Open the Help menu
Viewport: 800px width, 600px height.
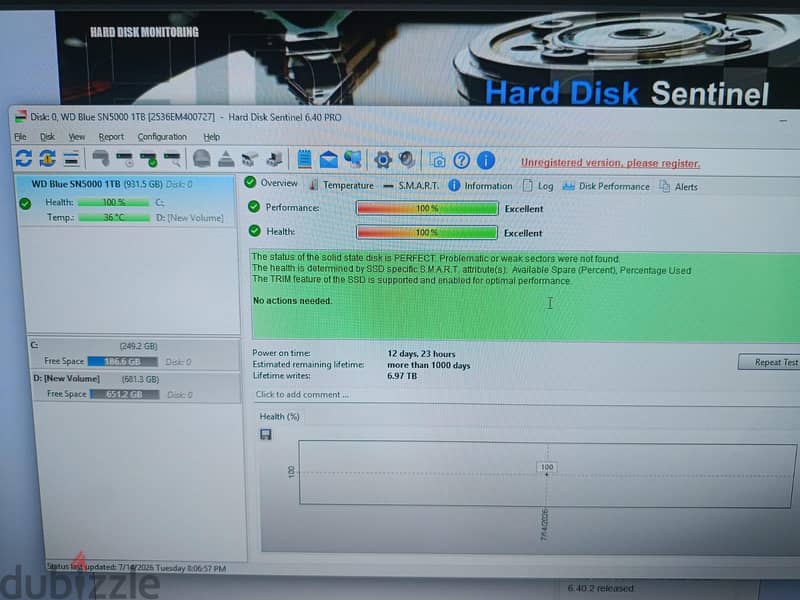[212, 137]
